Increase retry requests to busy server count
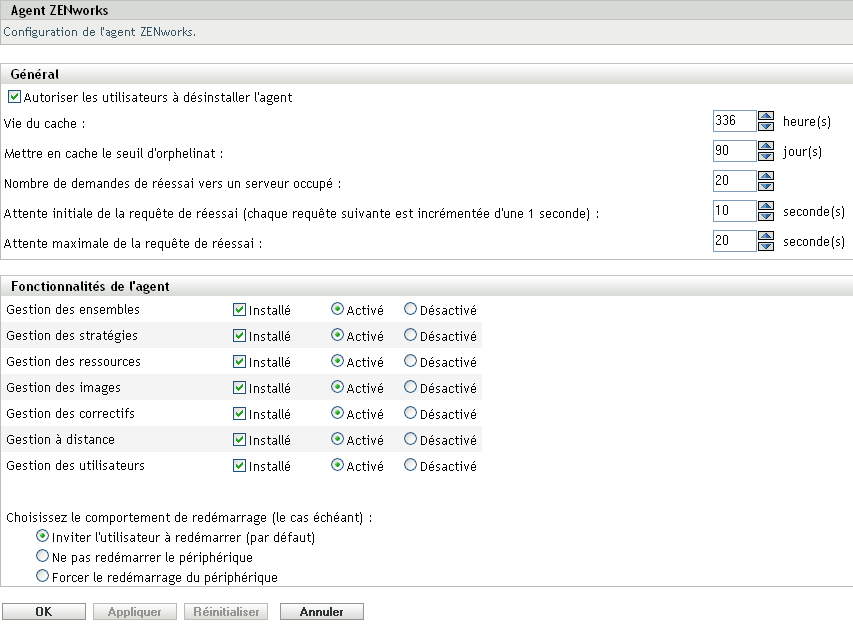Screen dimensions: 853x624 (767, 176)
